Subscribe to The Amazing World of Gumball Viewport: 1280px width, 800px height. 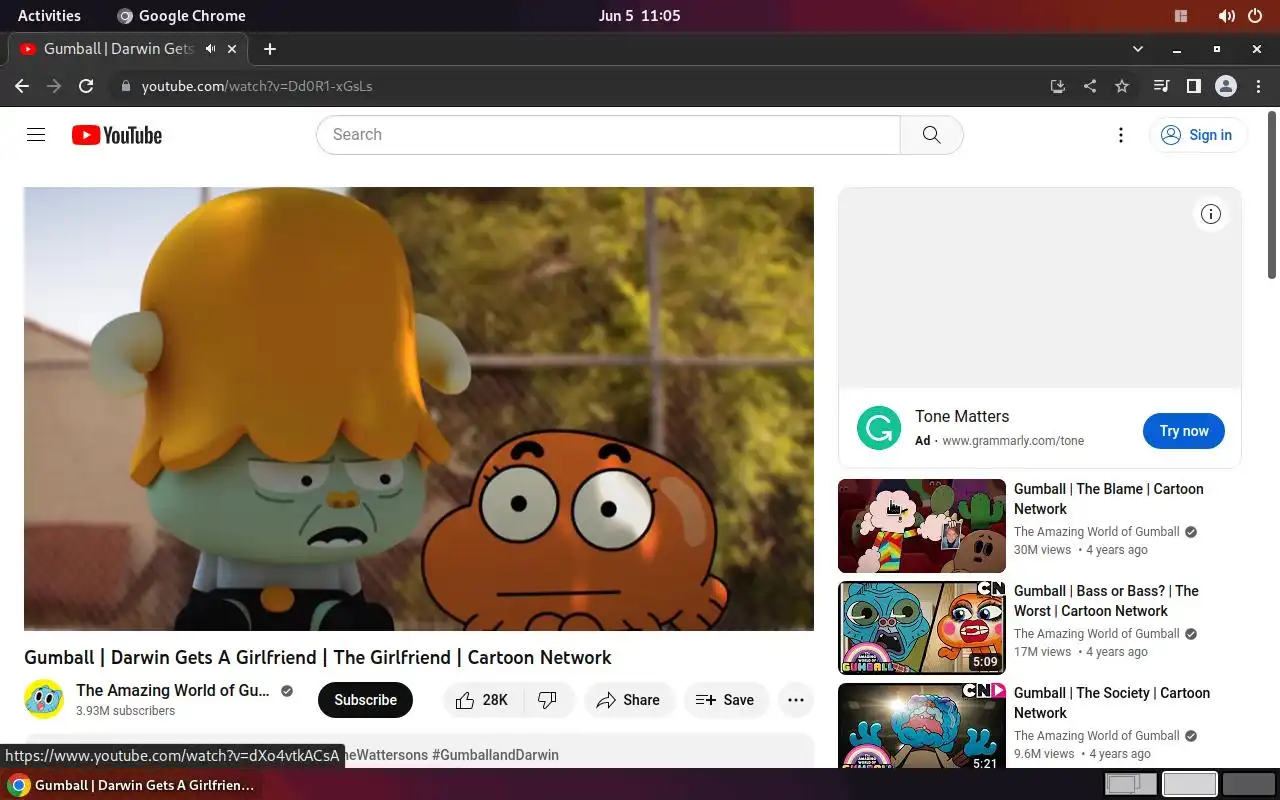[365, 700]
